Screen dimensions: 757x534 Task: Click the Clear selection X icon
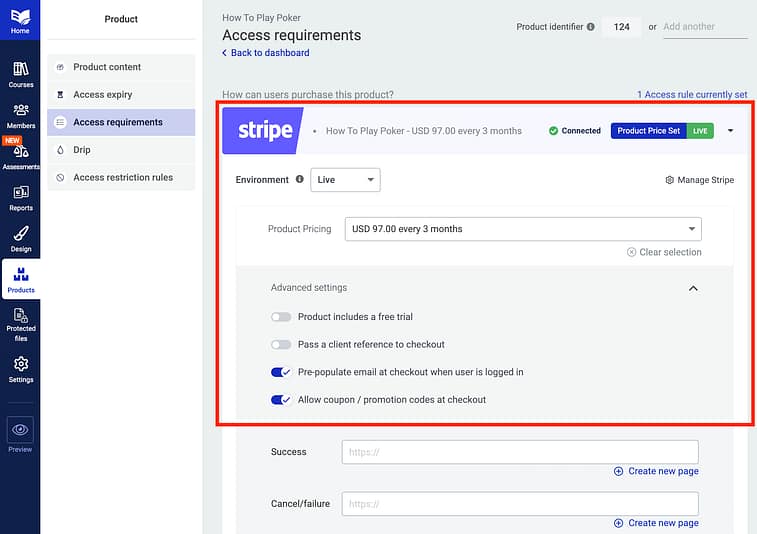tap(631, 252)
